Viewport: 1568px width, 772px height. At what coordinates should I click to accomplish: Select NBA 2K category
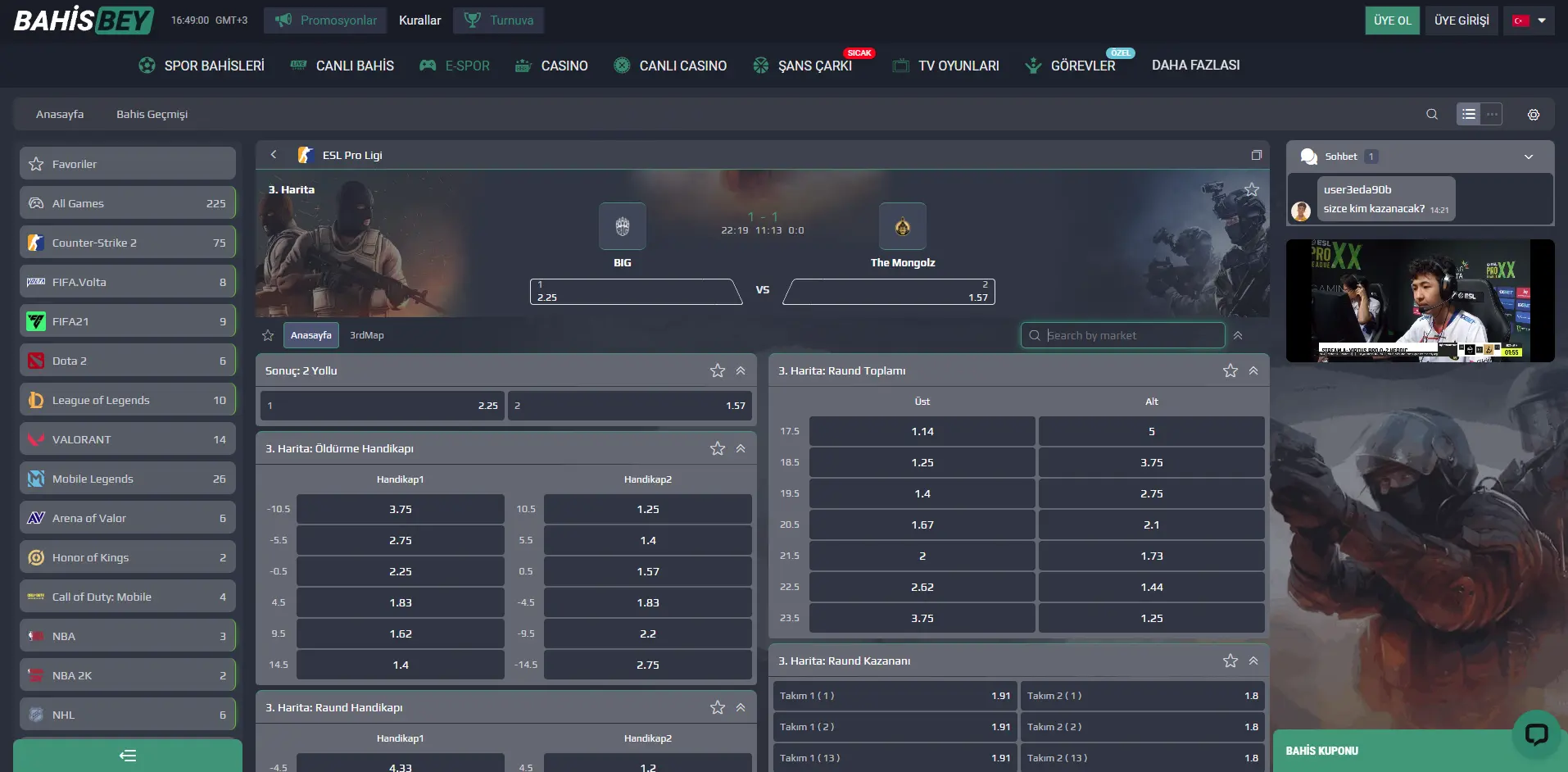(128, 675)
